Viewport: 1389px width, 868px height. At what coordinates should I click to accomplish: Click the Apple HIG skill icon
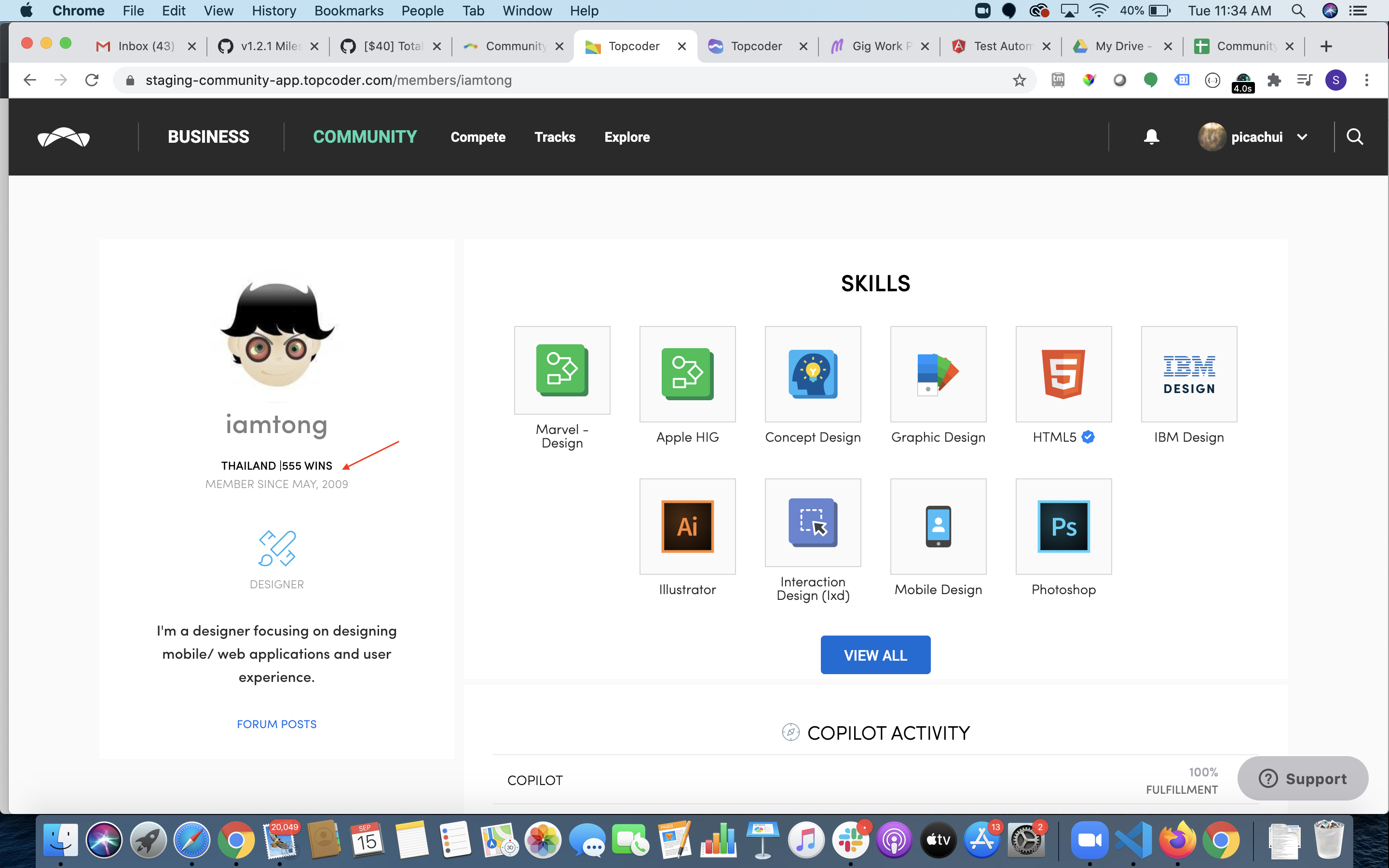tap(688, 374)
